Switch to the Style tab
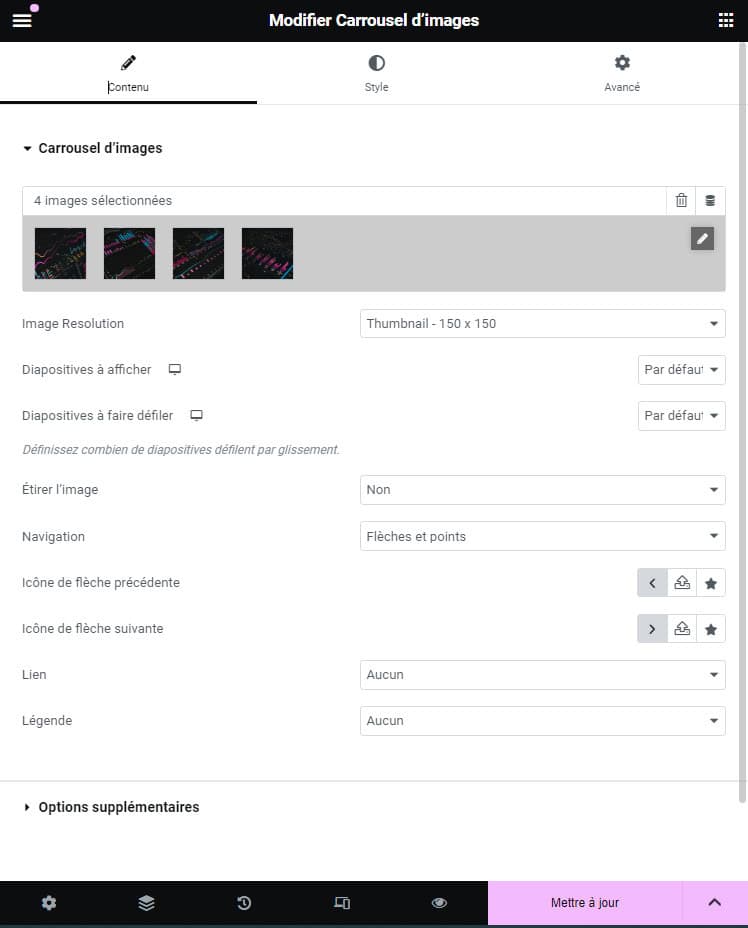748x928 pixels. pos(376,73)
